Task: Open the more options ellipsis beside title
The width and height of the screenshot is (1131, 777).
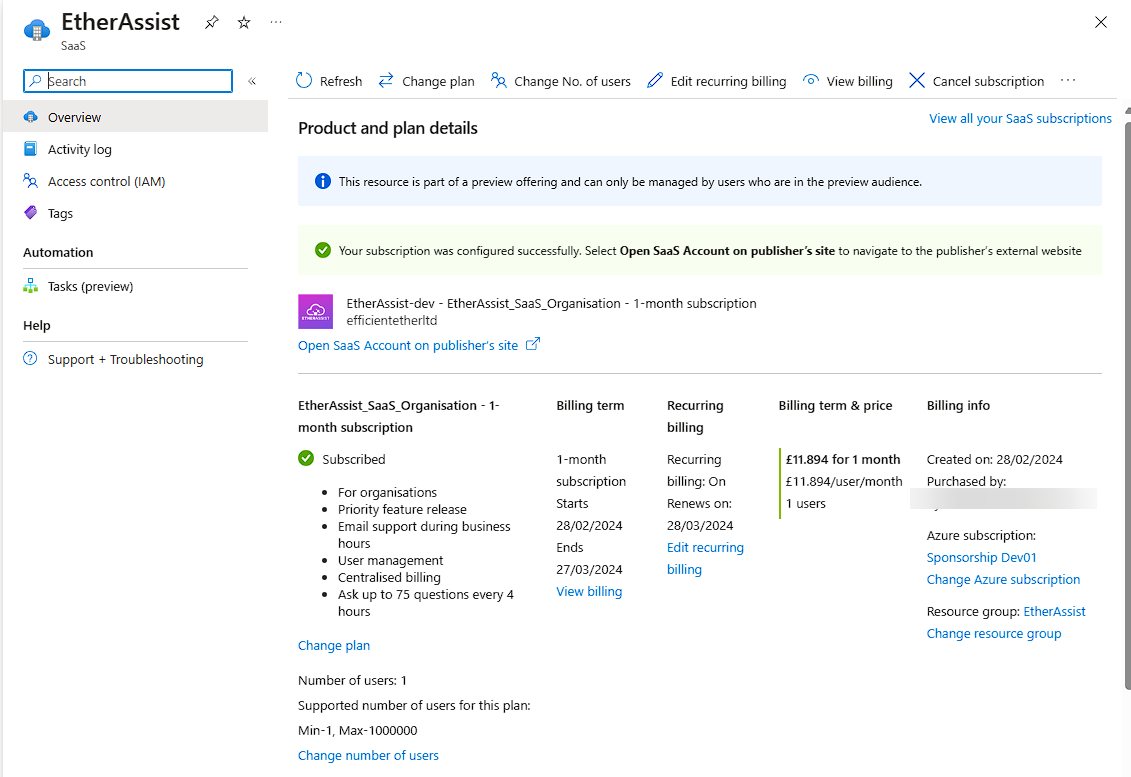Action: pos(276,22)
